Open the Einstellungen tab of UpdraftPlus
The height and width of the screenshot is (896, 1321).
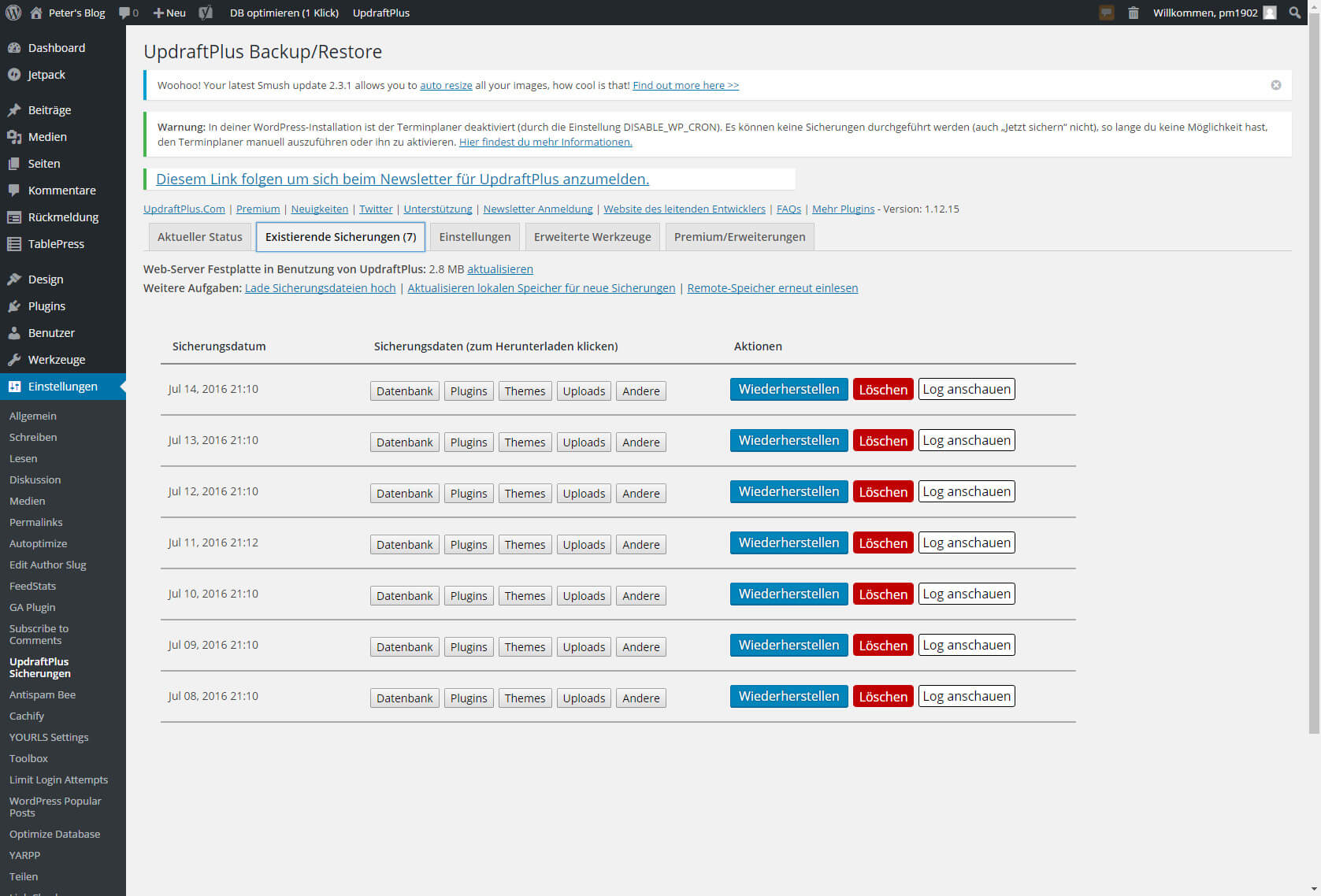(x=475, y=237)
